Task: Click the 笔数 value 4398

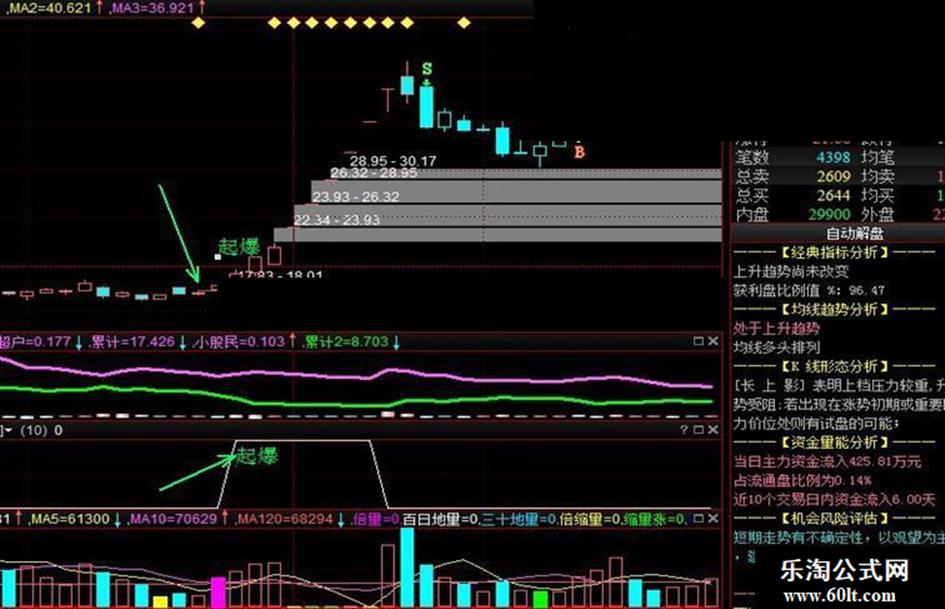Action: pyautogui.click(x=833, y=157)
